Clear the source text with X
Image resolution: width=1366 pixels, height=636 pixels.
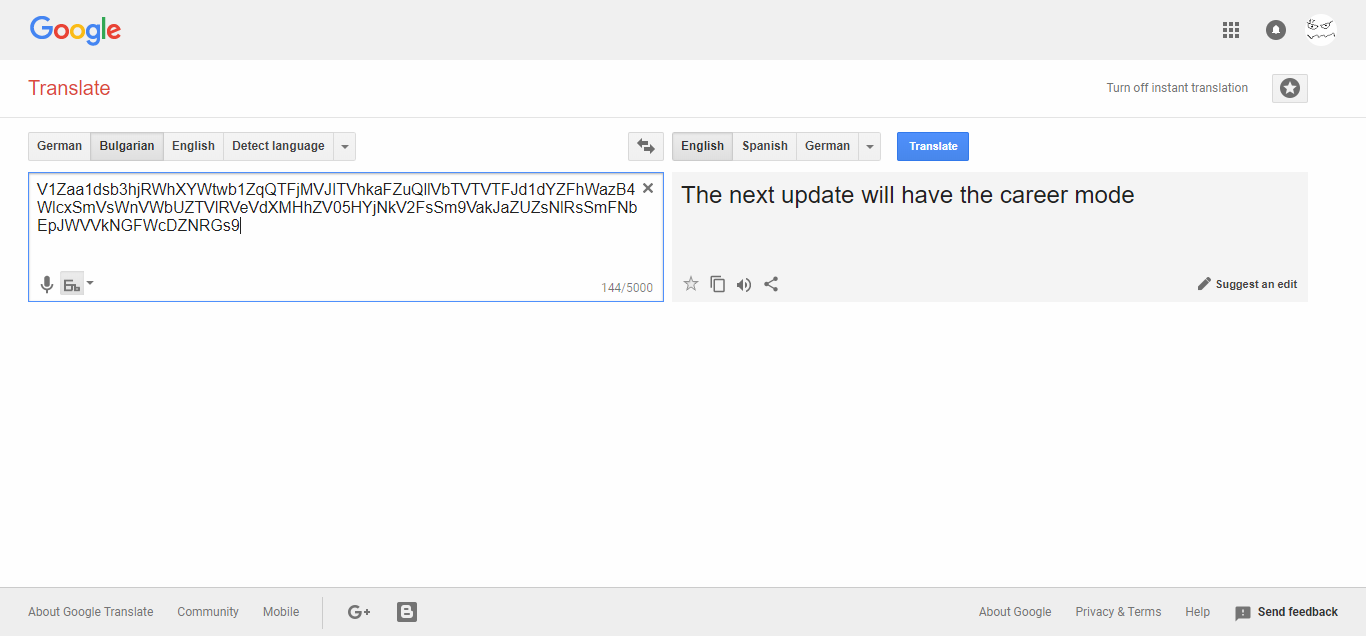648,188
